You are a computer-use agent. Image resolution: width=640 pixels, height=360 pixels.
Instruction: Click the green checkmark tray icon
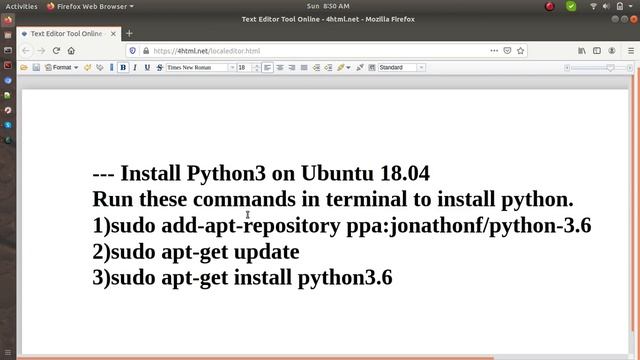571,6
